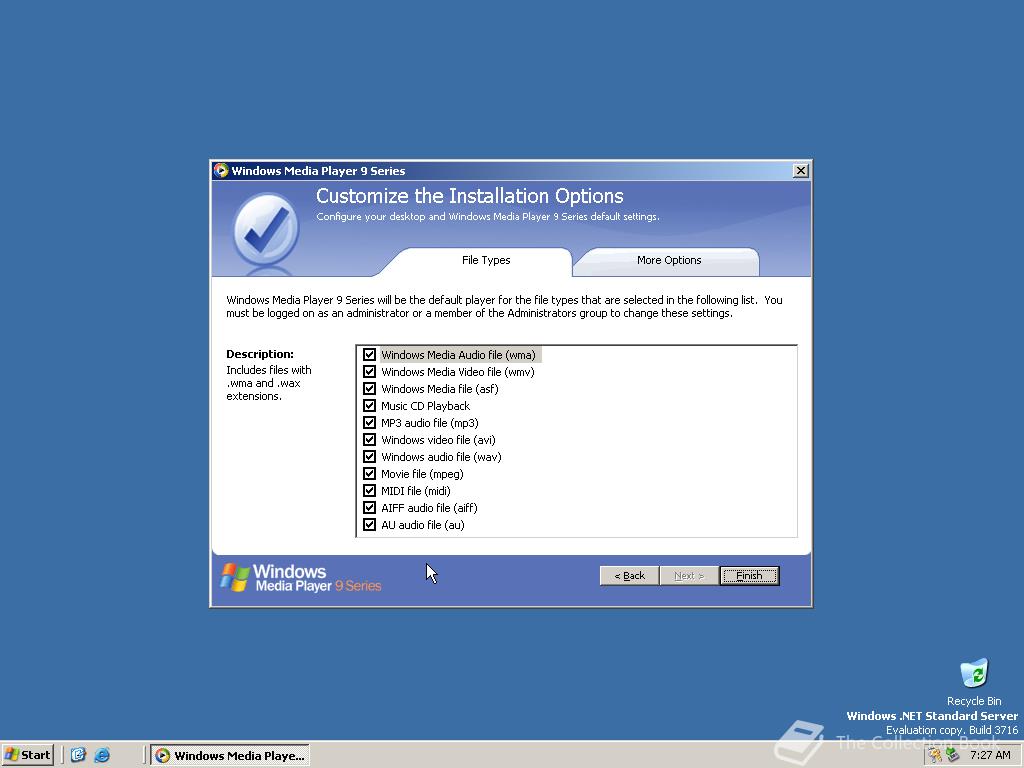This screenshot has height=768, width=1024.
Task: Select 'Music CD Playback' list text
Action: (425, 406)
